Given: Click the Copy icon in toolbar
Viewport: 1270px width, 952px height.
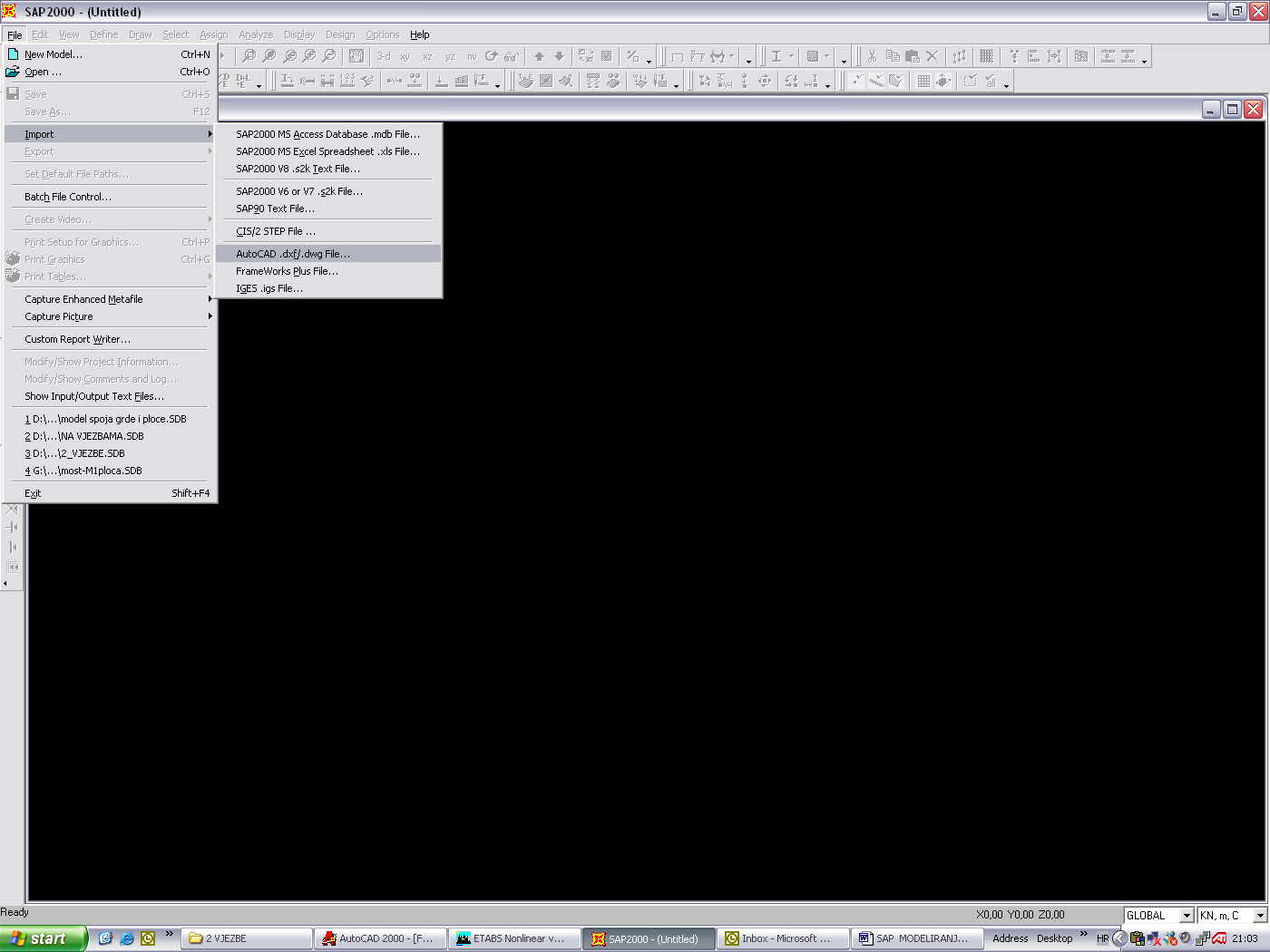Looking at the screenshot, I should 893,56.
